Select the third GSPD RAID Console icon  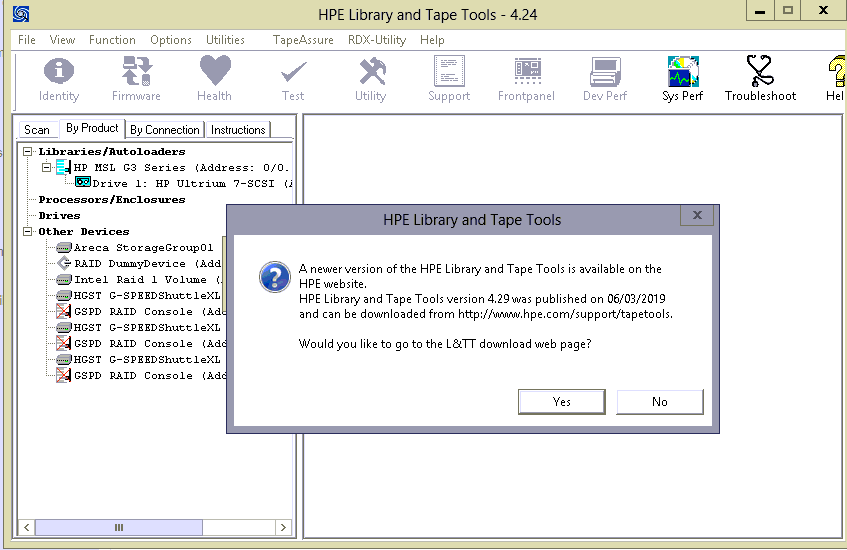coord(63,375)
